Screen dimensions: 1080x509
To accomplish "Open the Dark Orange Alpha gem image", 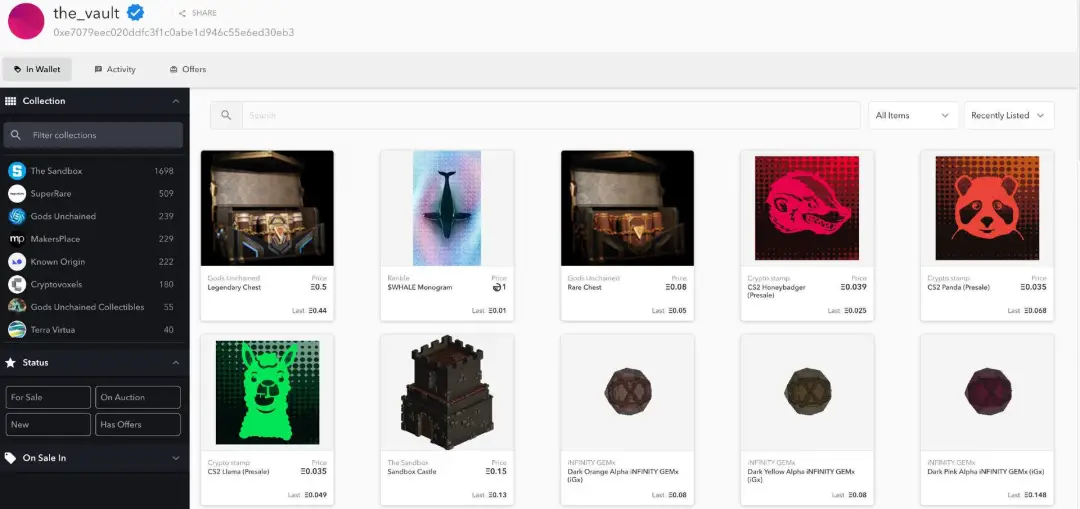I will (x=627, y=391).
